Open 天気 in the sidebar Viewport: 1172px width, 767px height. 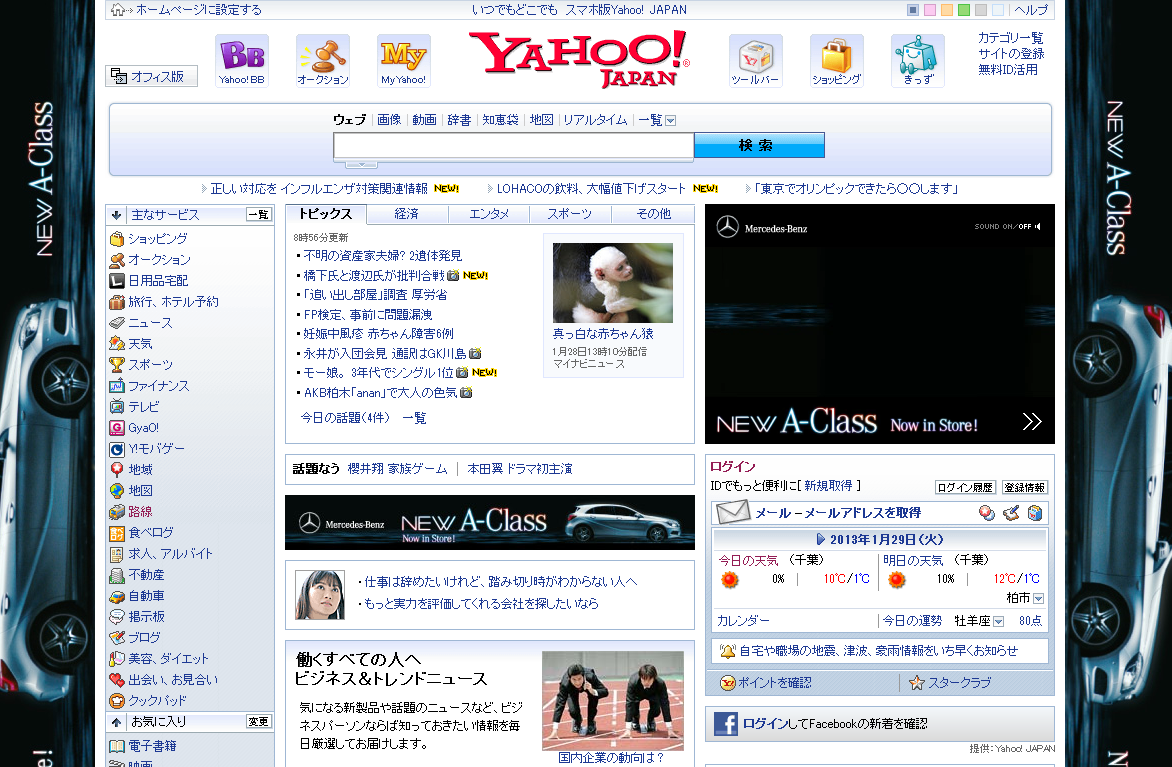point(140,343)
